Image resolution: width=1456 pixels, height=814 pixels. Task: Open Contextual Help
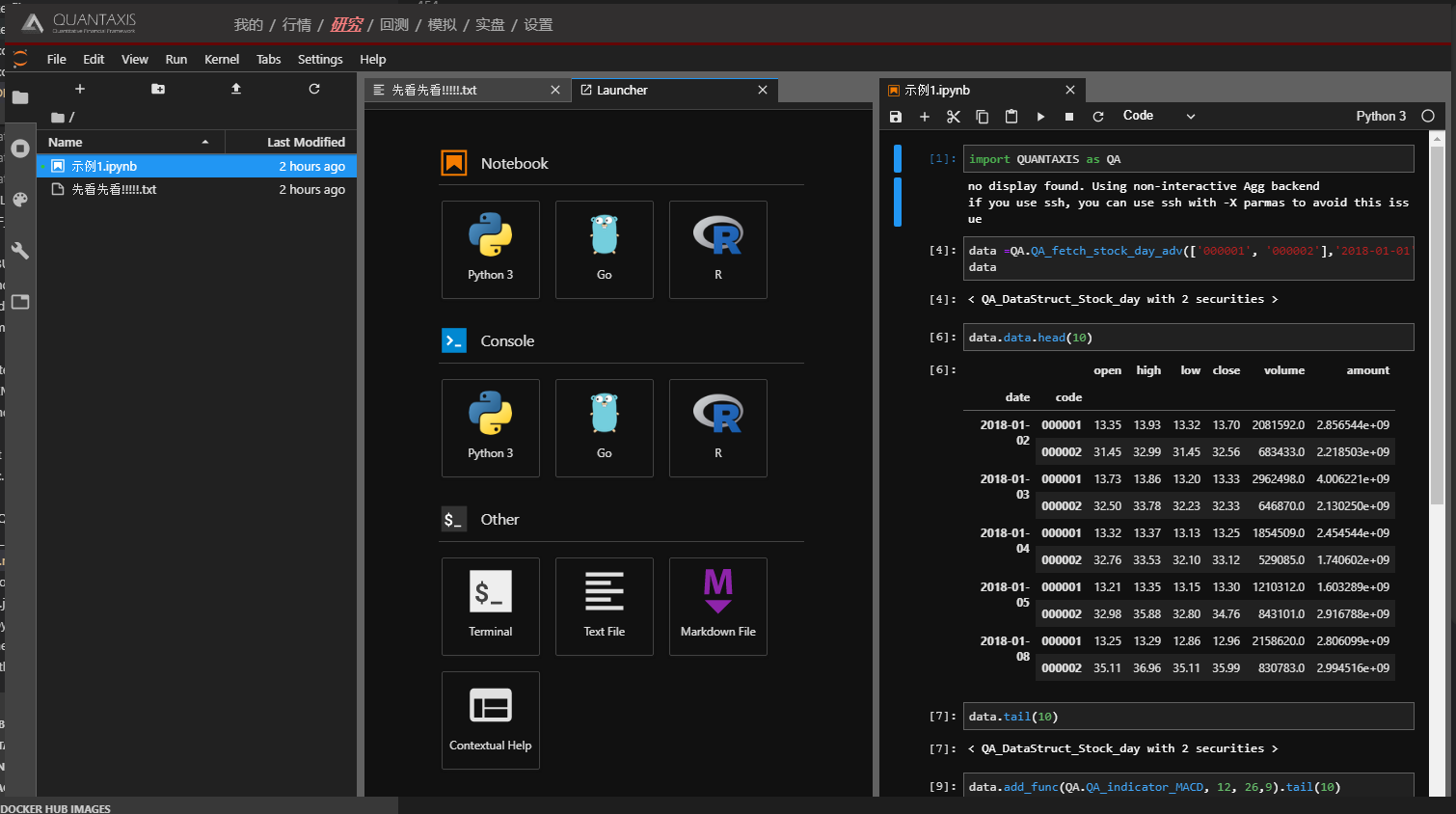click(491, 720)
